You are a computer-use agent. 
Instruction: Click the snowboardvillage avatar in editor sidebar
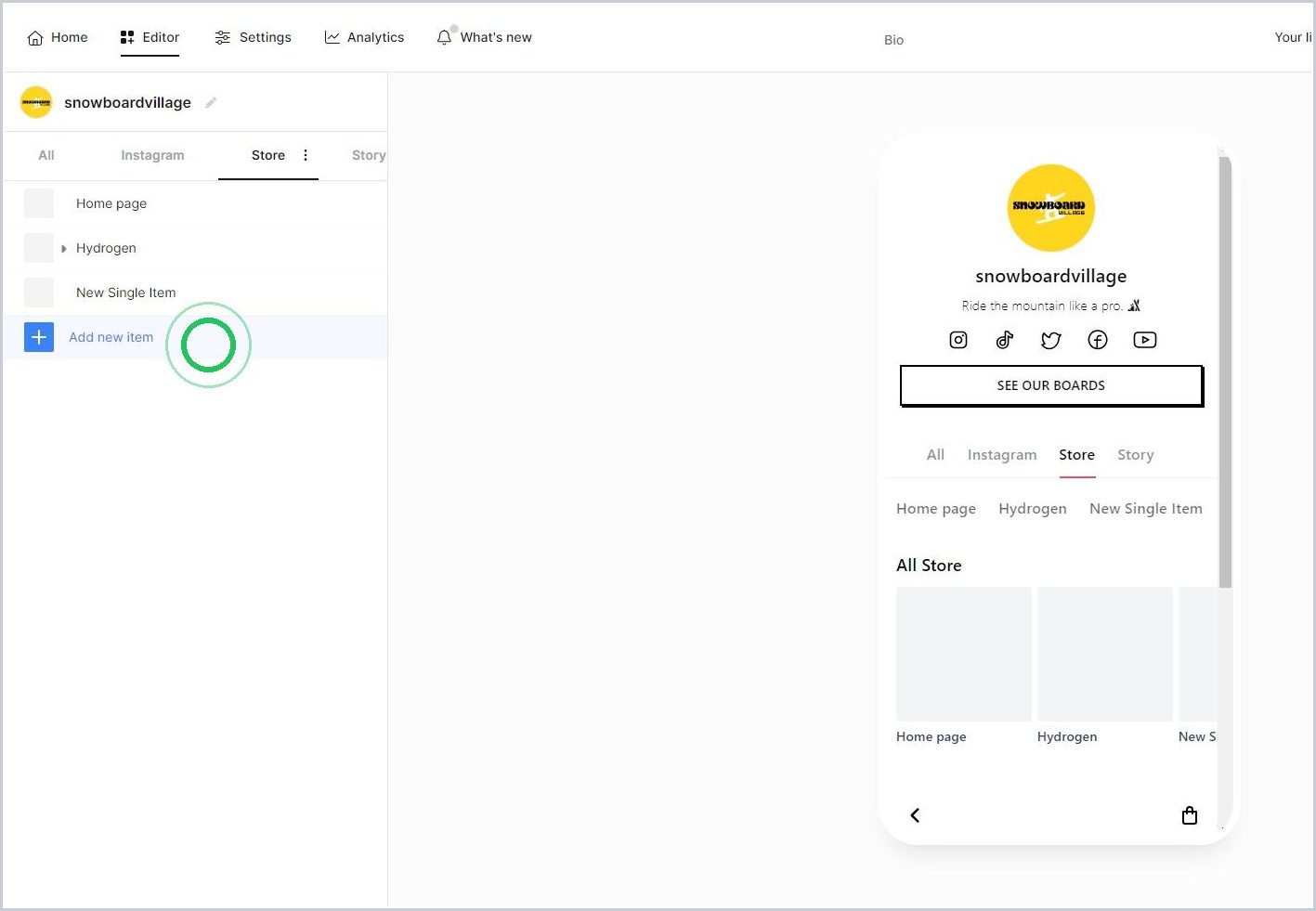(x=36, y=102)
